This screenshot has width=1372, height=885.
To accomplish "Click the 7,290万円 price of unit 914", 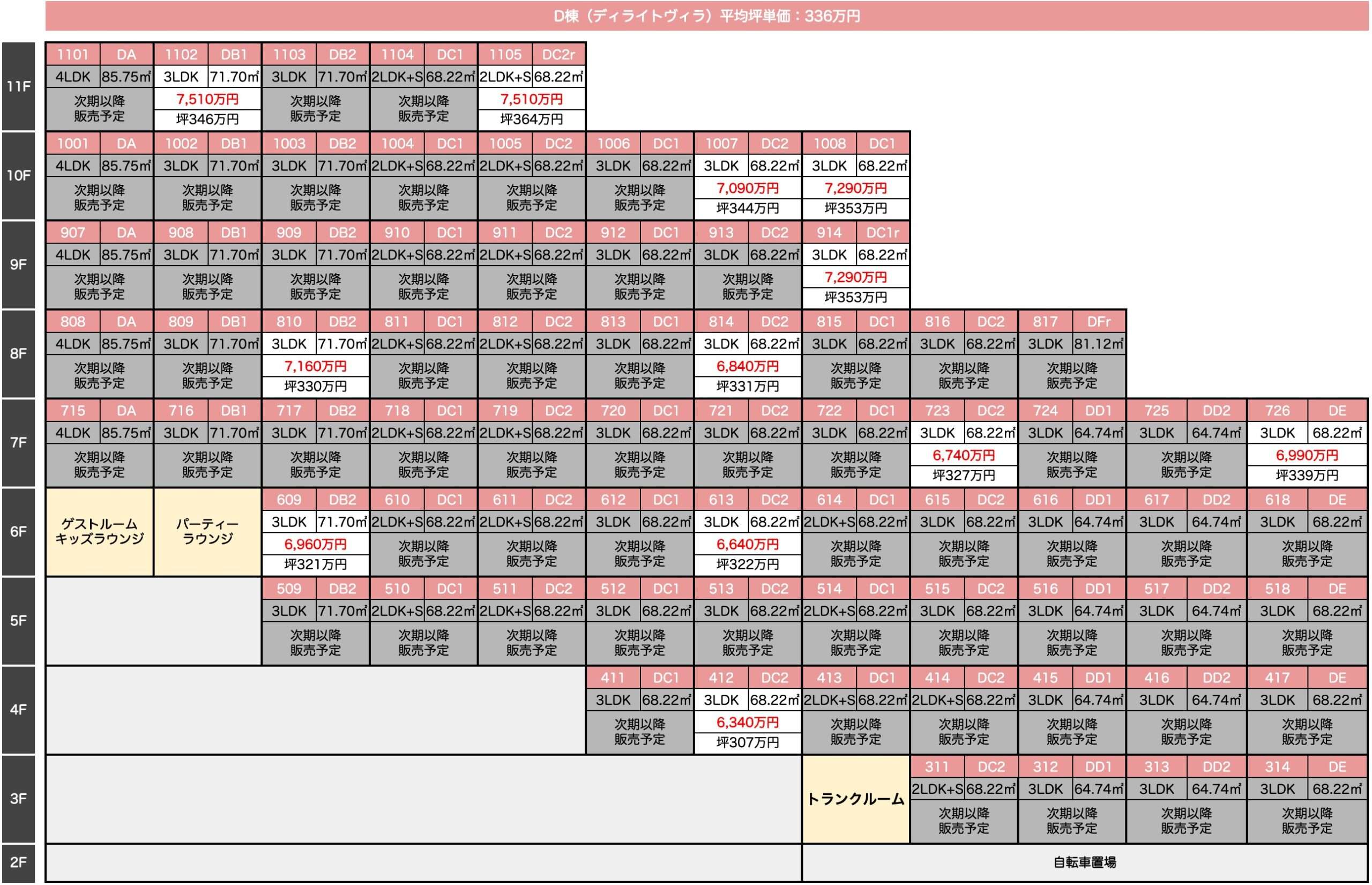I will 856,278.
